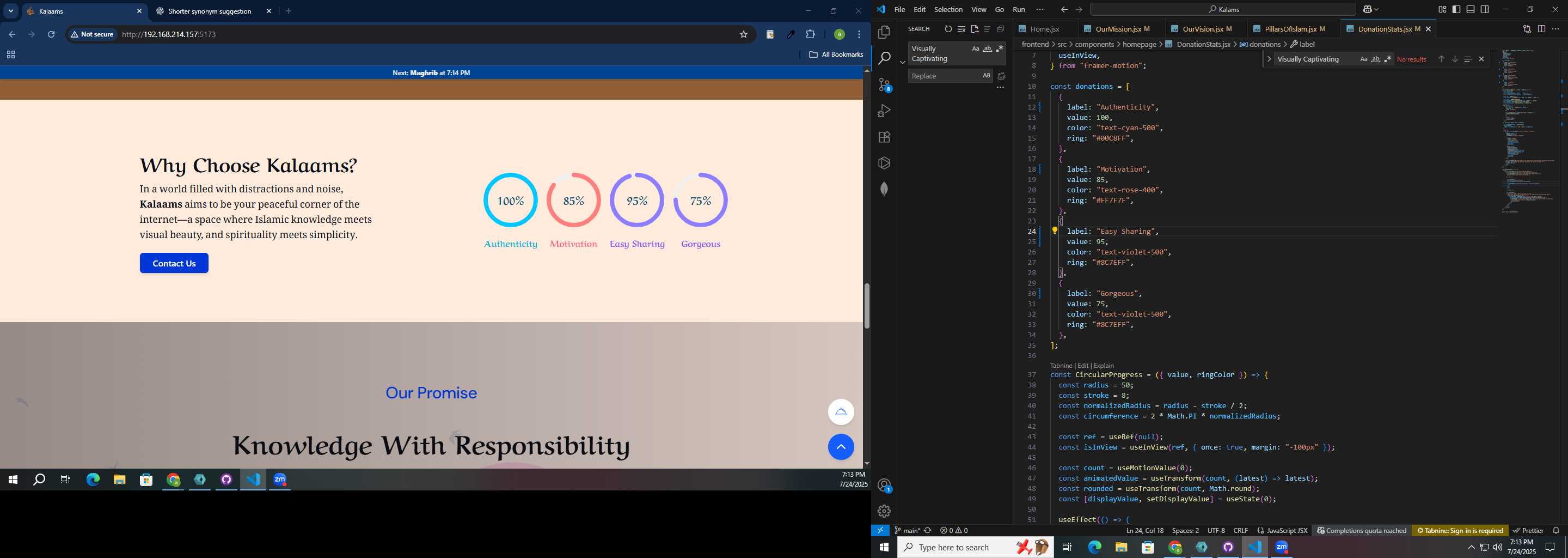Screen dimensions: 1568x558
Task: Open the File menu in VS Code
Action: [899, 9]
